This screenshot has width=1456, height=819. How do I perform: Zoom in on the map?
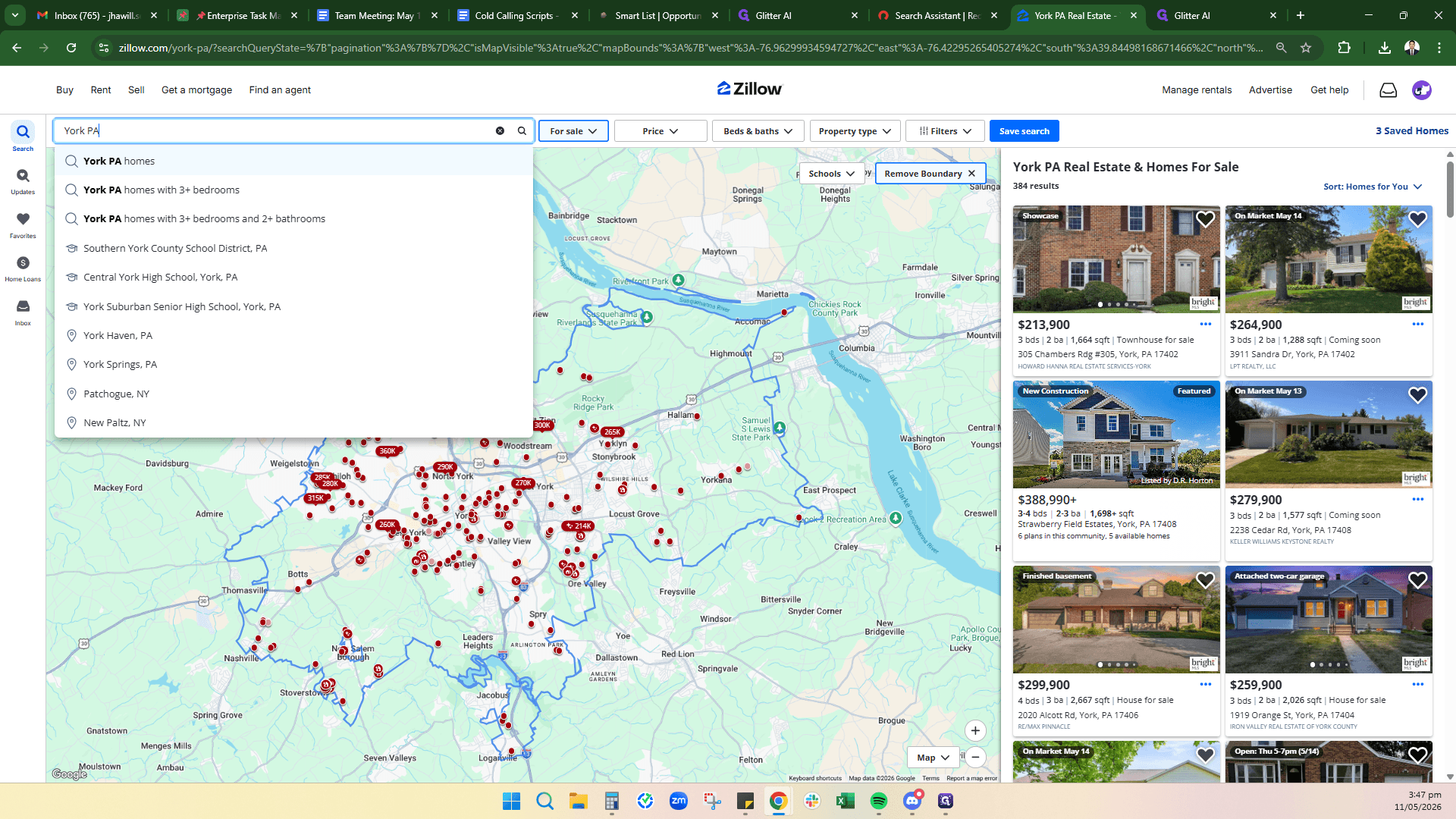tap(975, 731)
